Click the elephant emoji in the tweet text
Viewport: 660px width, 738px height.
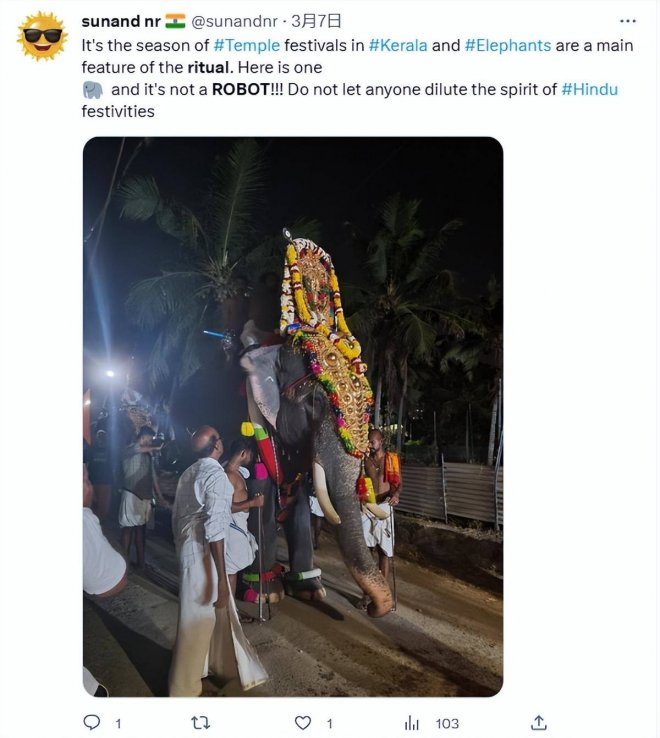93,90
